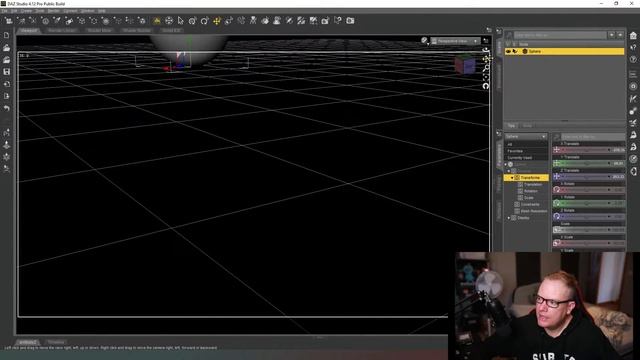Open the Perspective View camera dropdown
640x360 pixels.
click(x=455, y=41)
